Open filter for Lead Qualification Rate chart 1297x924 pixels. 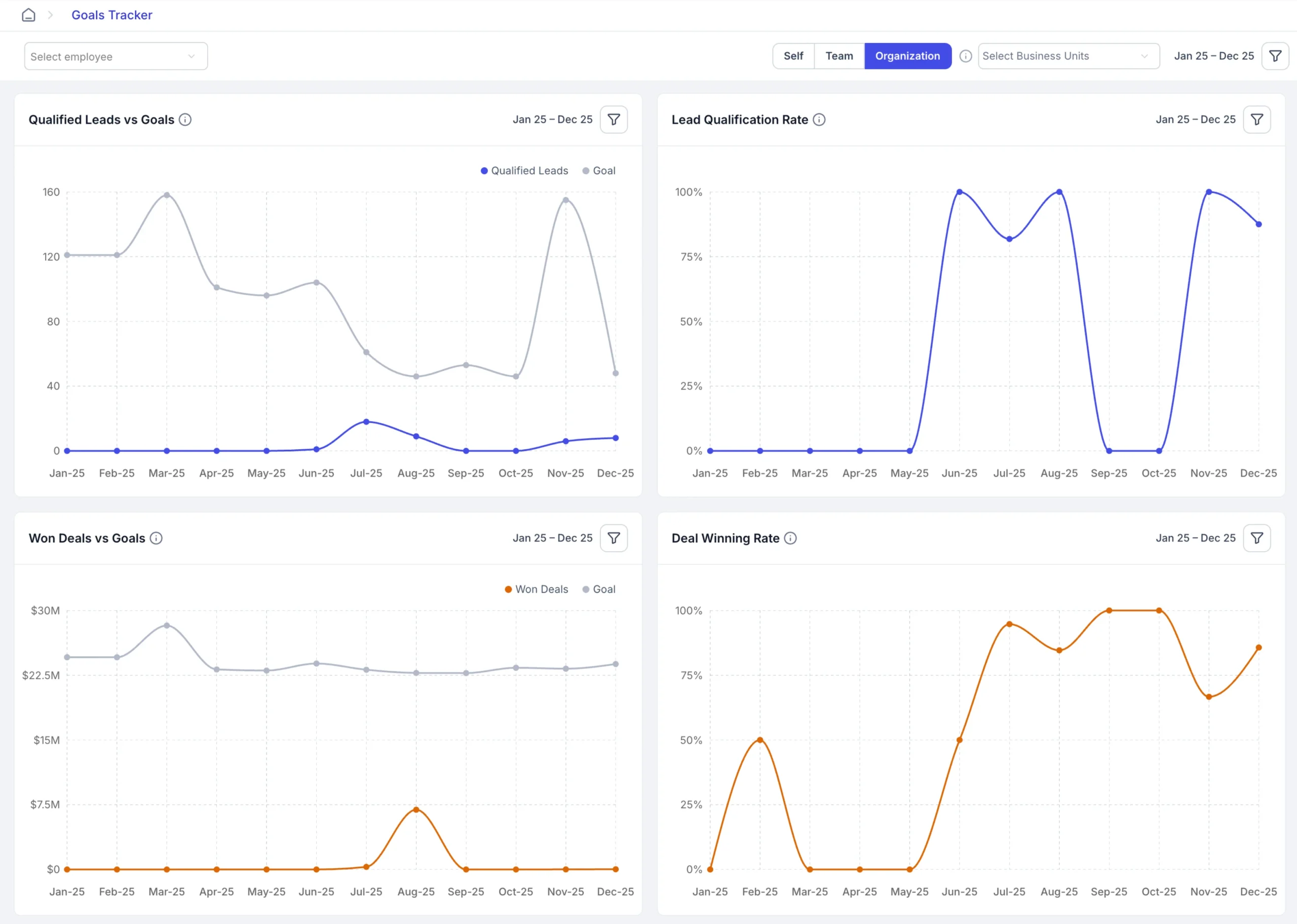1256,120
